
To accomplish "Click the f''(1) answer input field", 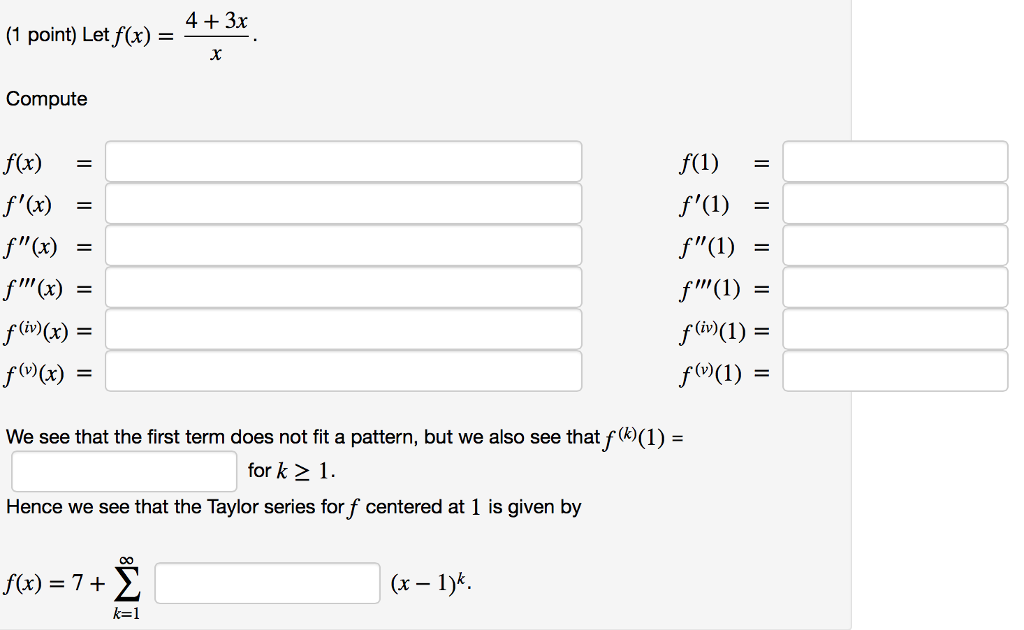I will [x=895, y=245].
